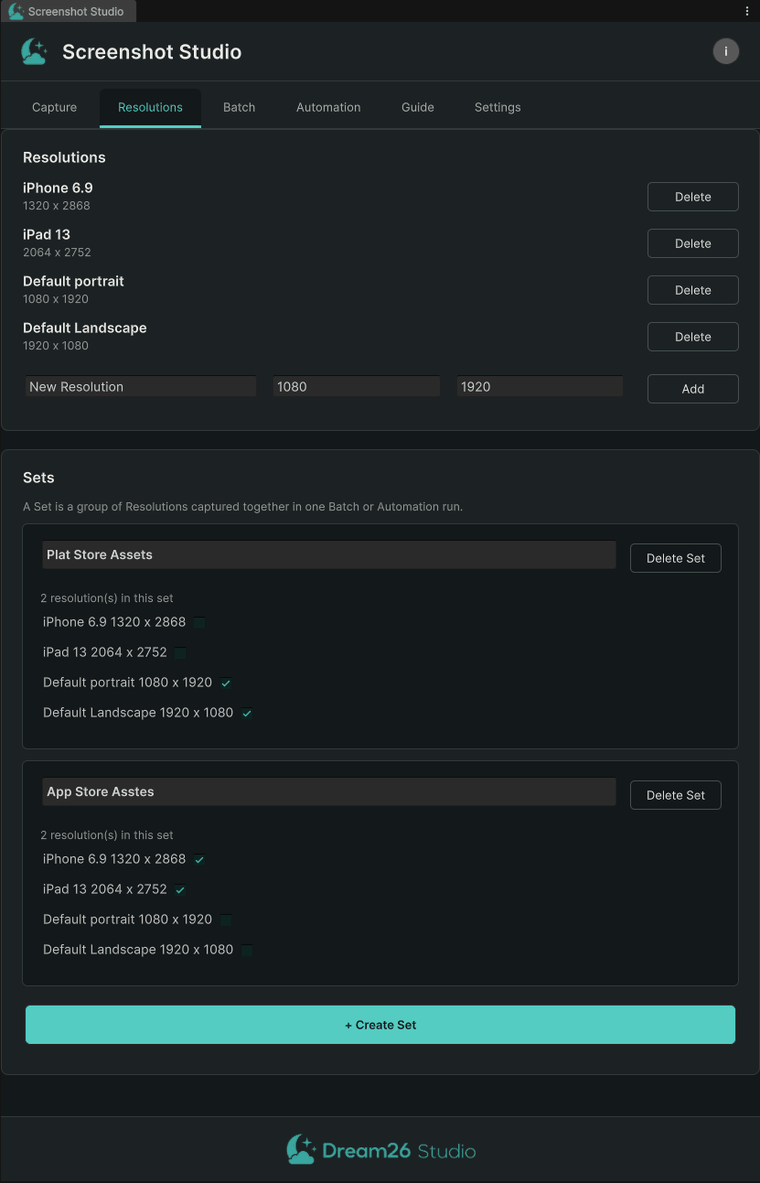Open the Batch tab
Image resolution: width=760 pixels, height=1183 pixels.
(239, 107)
